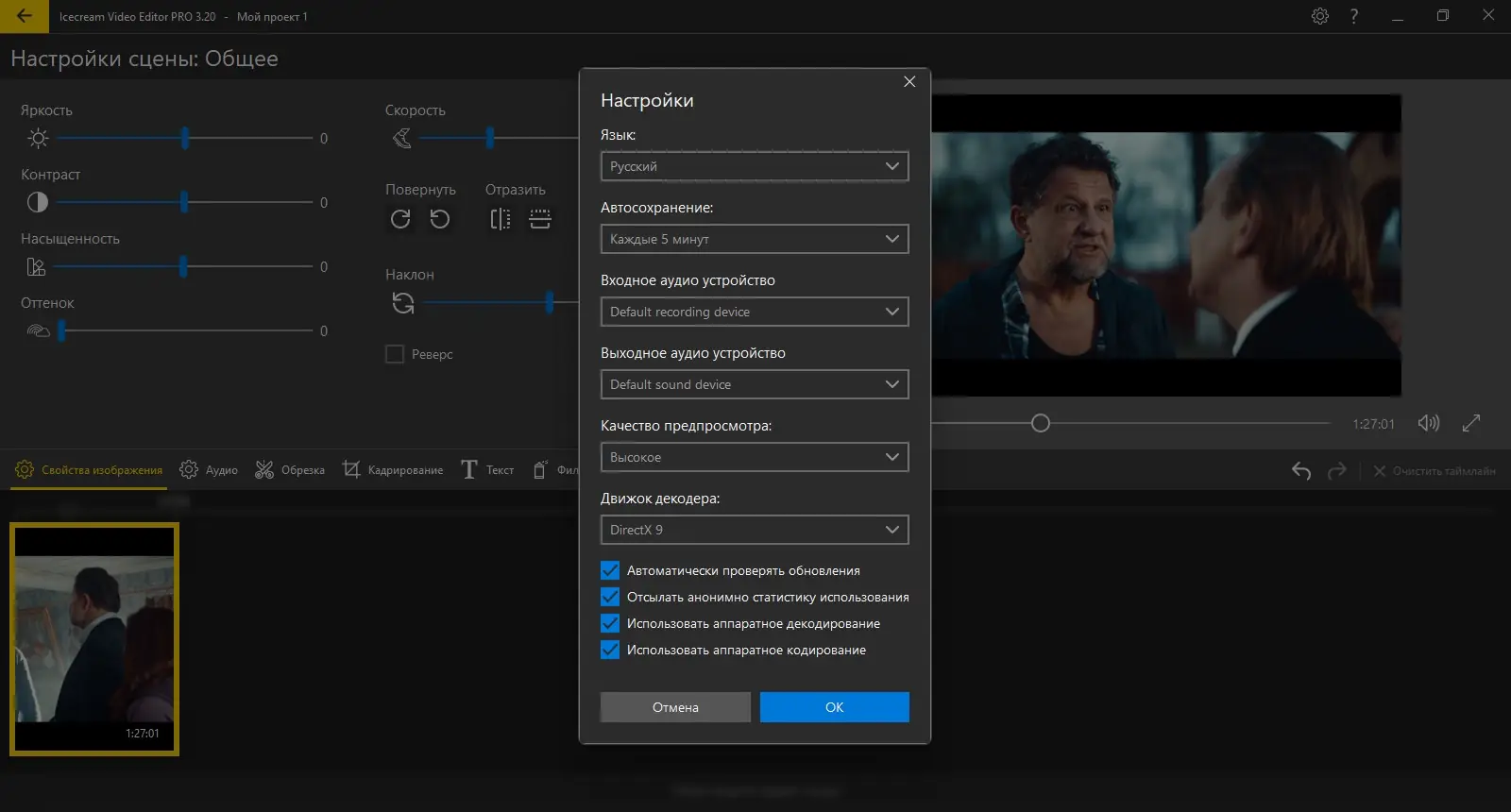Expand the Автосохранение interval dropdown
Screen dimensions: 1511x812
[754, 239]
